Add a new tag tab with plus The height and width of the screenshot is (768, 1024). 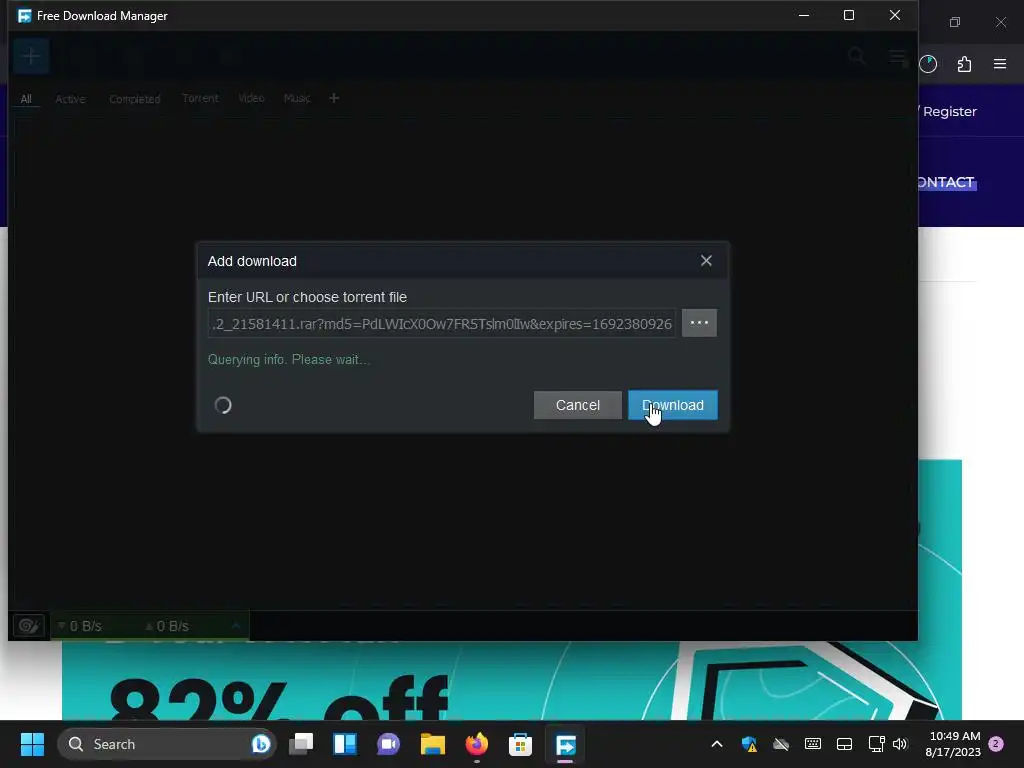point(334,98)
